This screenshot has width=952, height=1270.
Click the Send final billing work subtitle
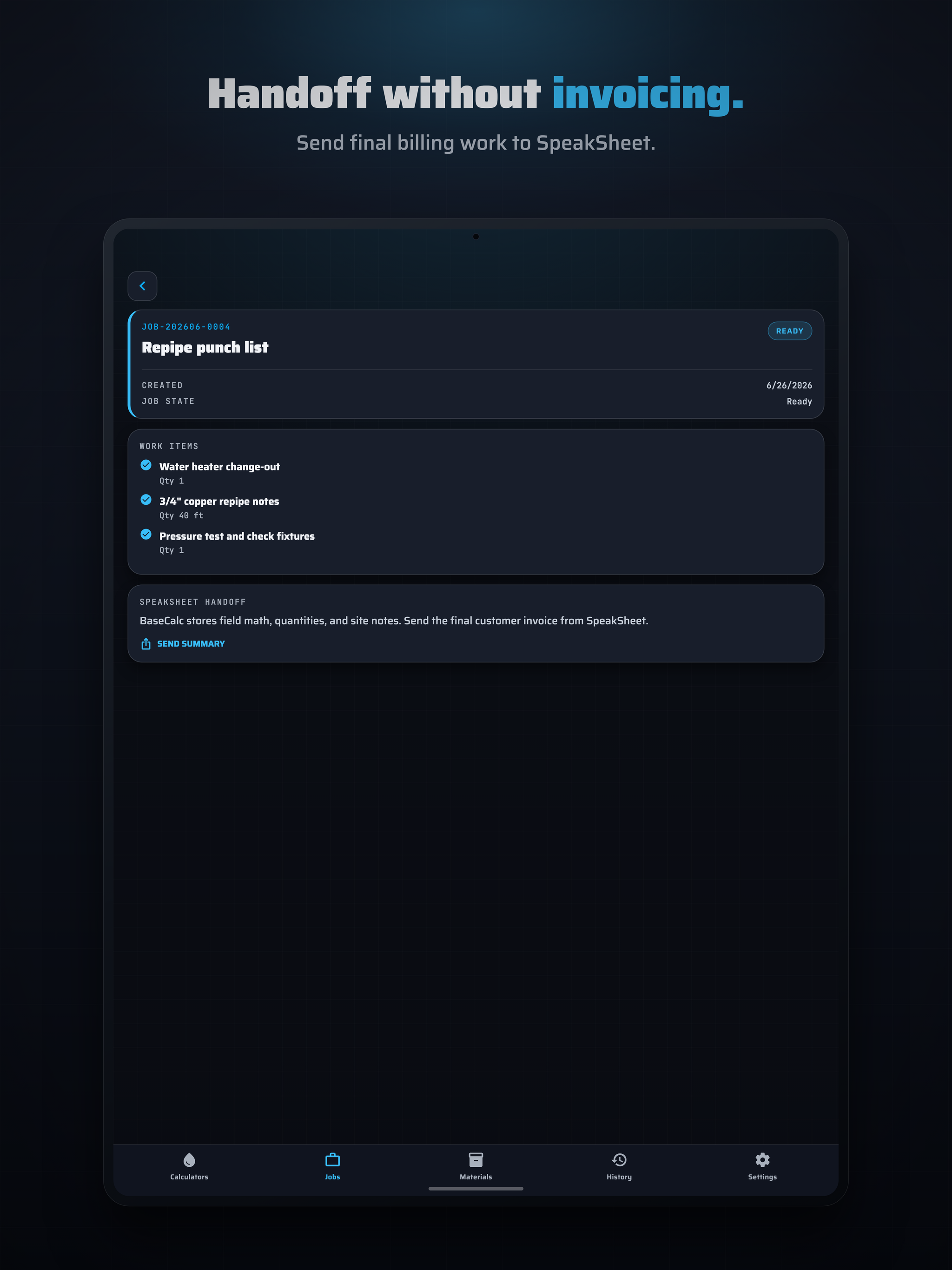click(476, 143)
